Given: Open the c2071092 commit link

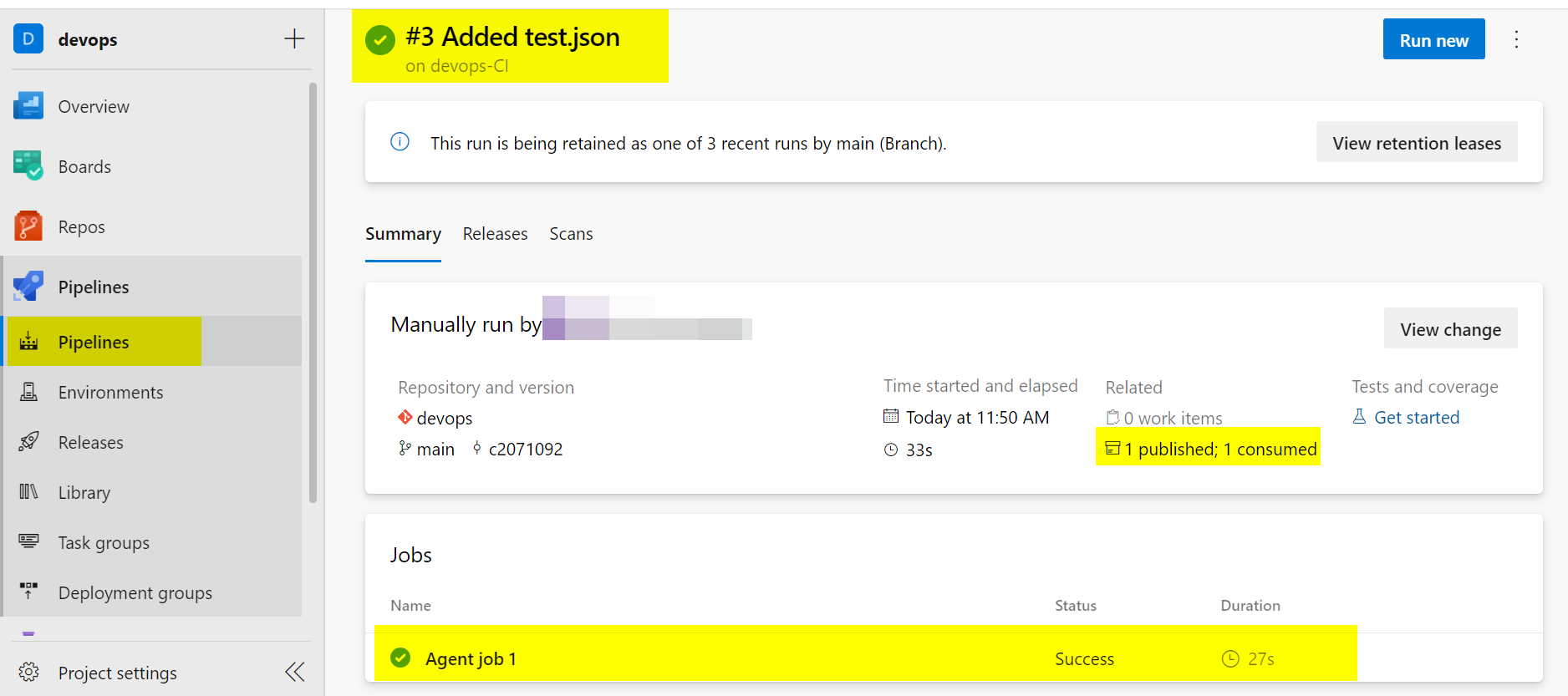Looking at the screenshot, I should 526,449.
